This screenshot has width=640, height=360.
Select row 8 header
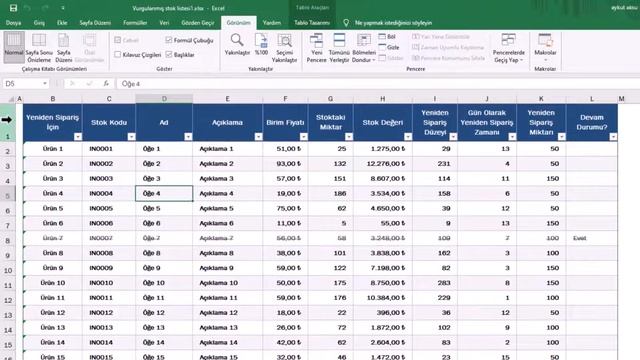tap(8, 240)
